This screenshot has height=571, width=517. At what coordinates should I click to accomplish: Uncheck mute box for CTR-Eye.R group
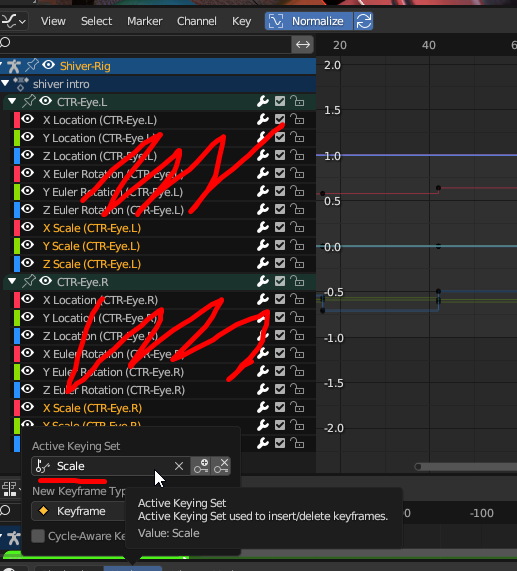(280, 281)
